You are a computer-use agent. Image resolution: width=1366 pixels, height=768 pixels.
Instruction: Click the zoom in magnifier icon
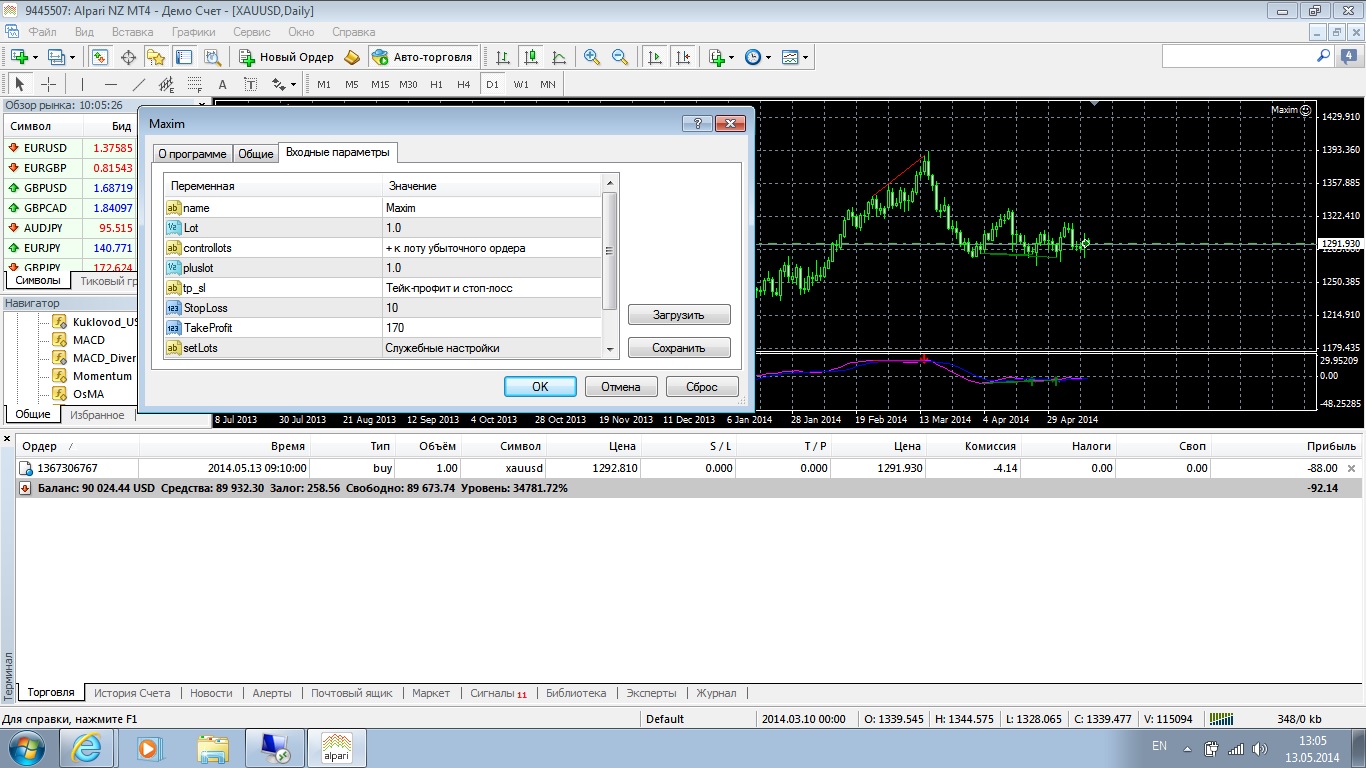592,57
